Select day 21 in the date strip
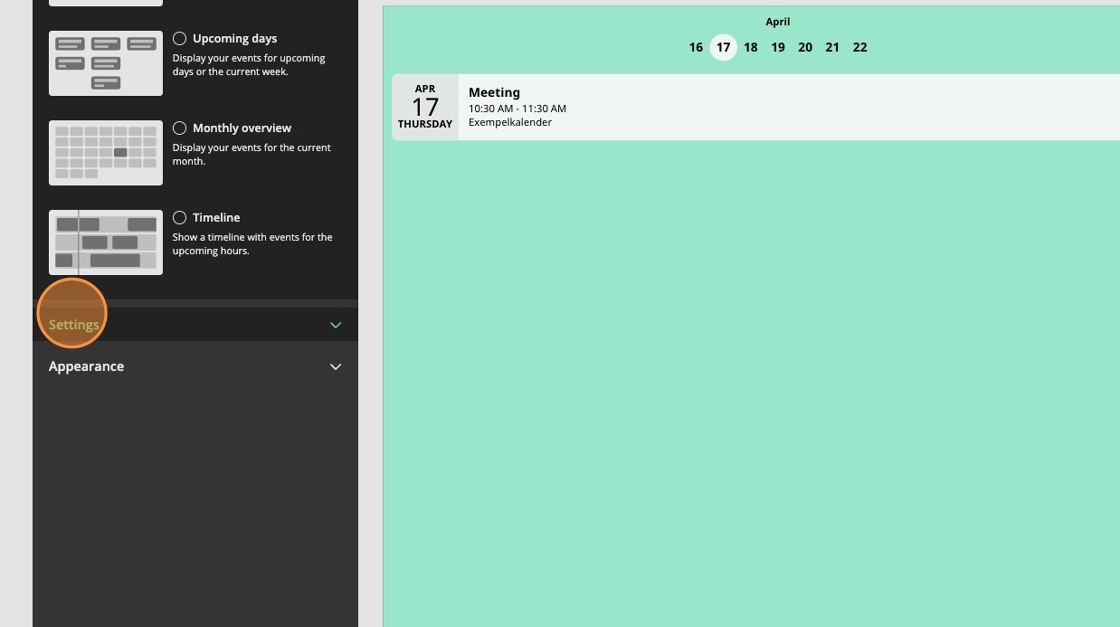The width and height of the screenshot is (1120, 627). (x=832, y=47)
